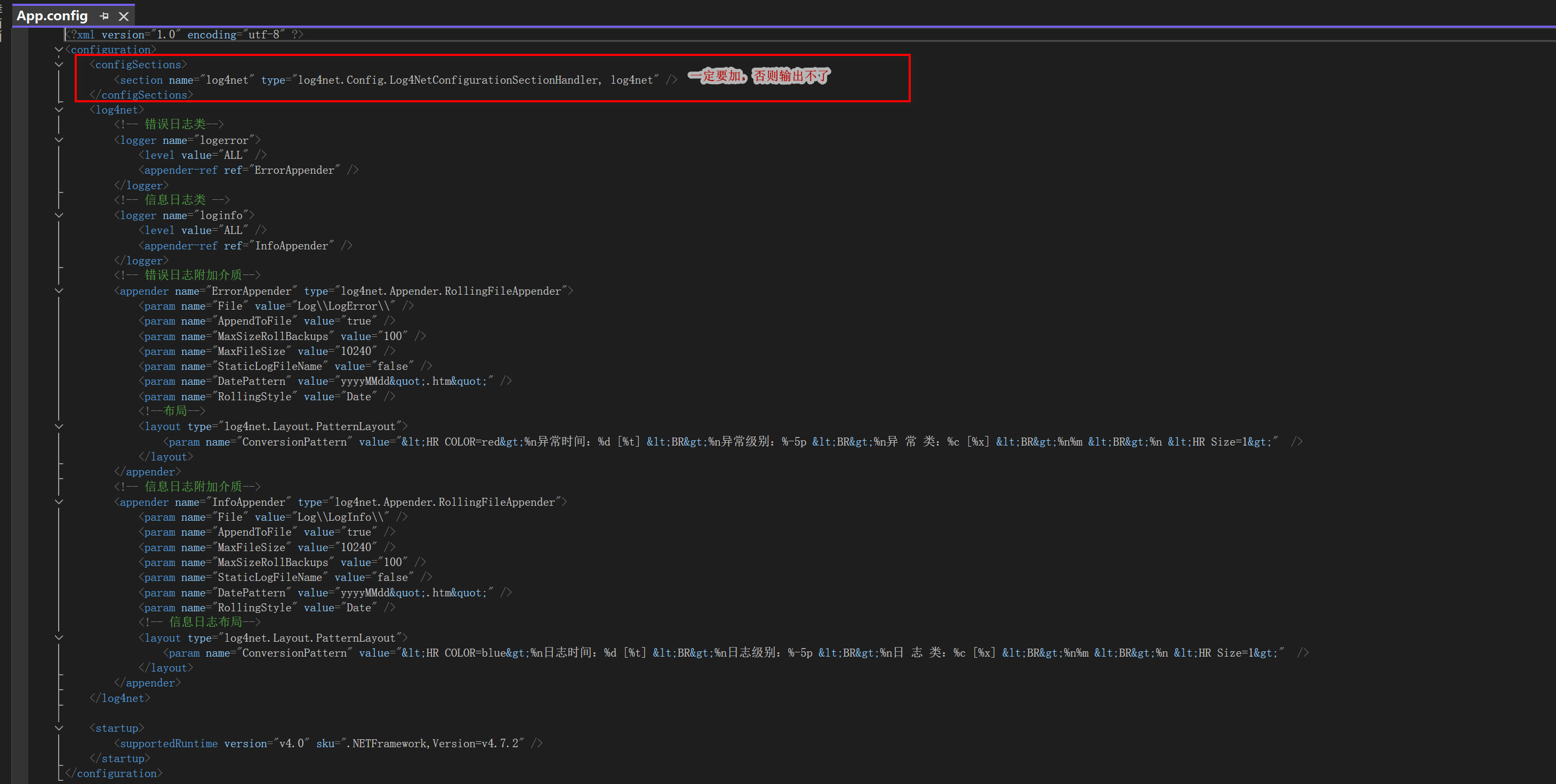Click the HR COLOR=blue ConversionPattern line

click(x=736, y=653)
